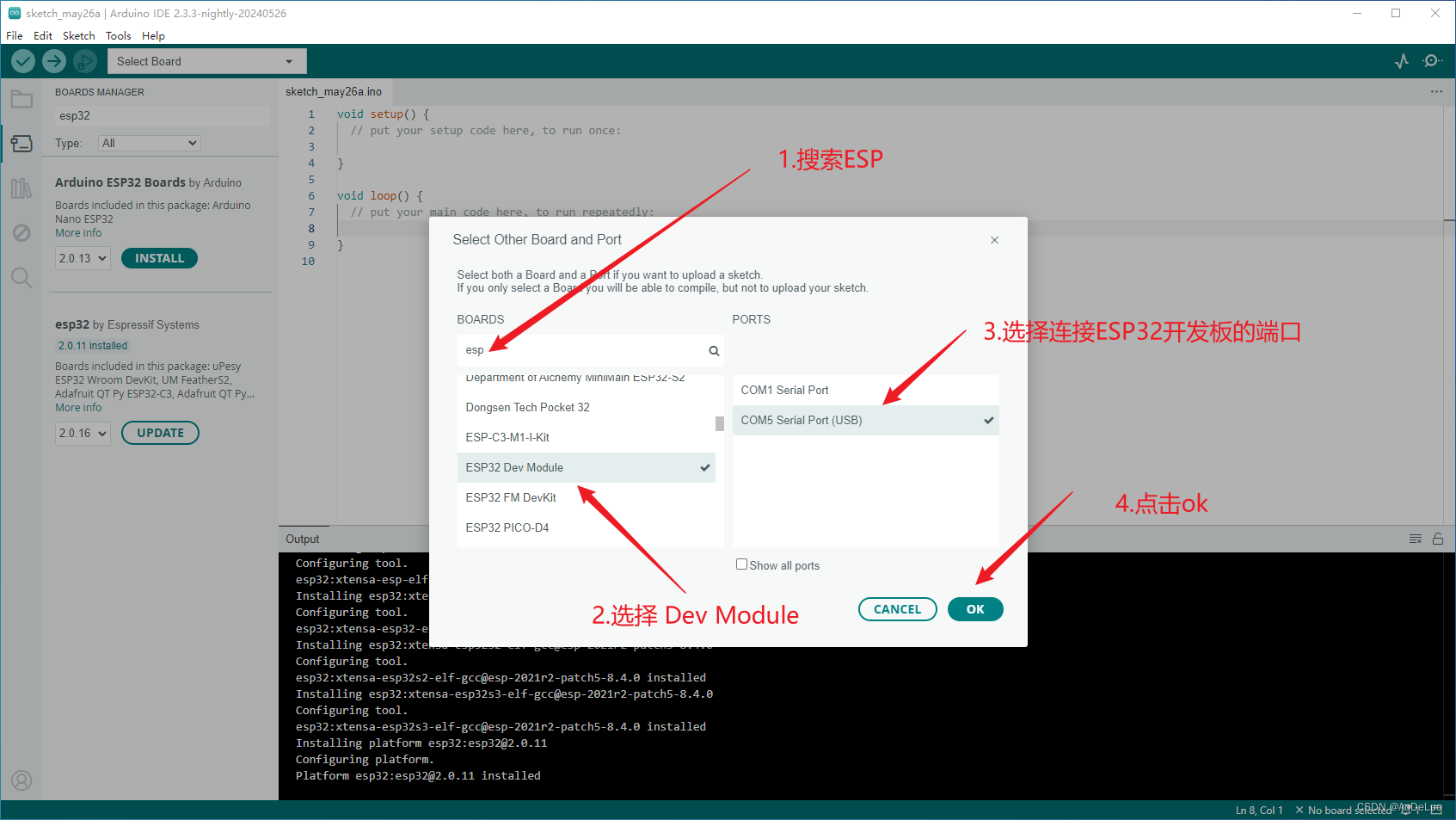Open the Sketch menu
The image size is (1456, 820).
coord(78,35)
